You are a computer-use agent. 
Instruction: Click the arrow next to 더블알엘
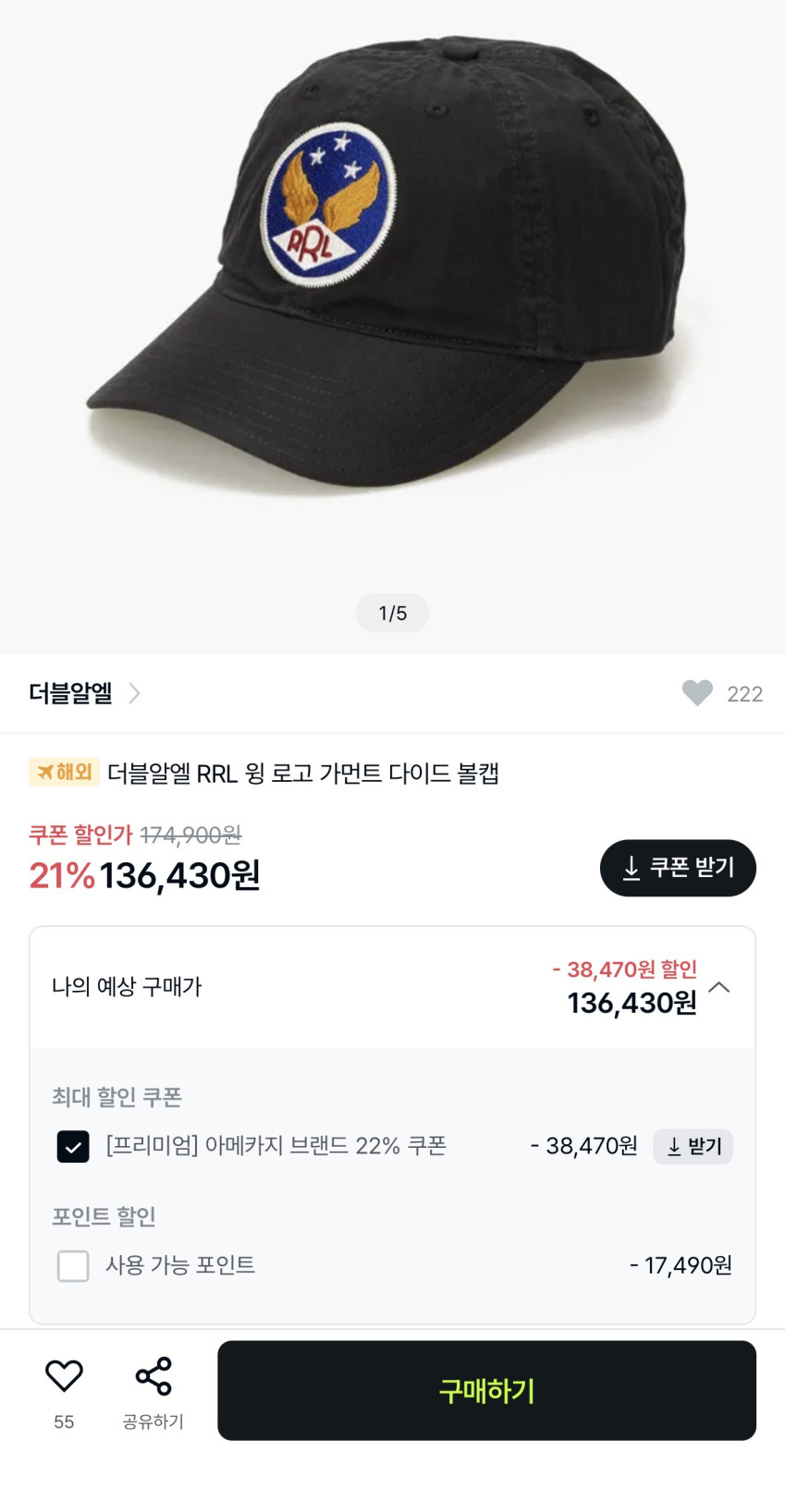click(x=135, y=693)
